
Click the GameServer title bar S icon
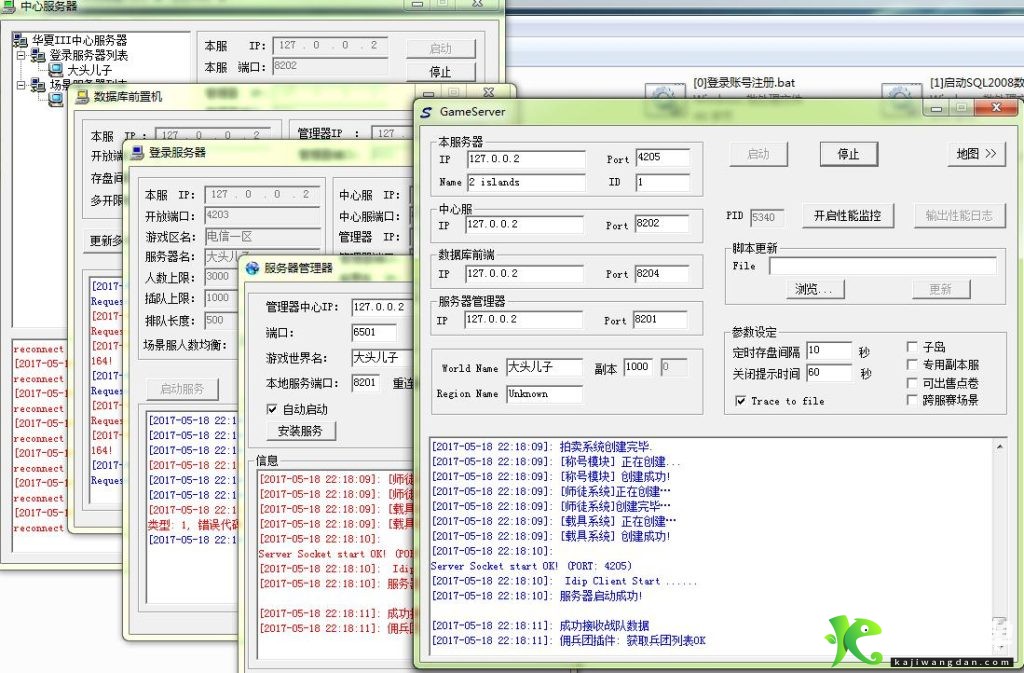coord(426,112)
